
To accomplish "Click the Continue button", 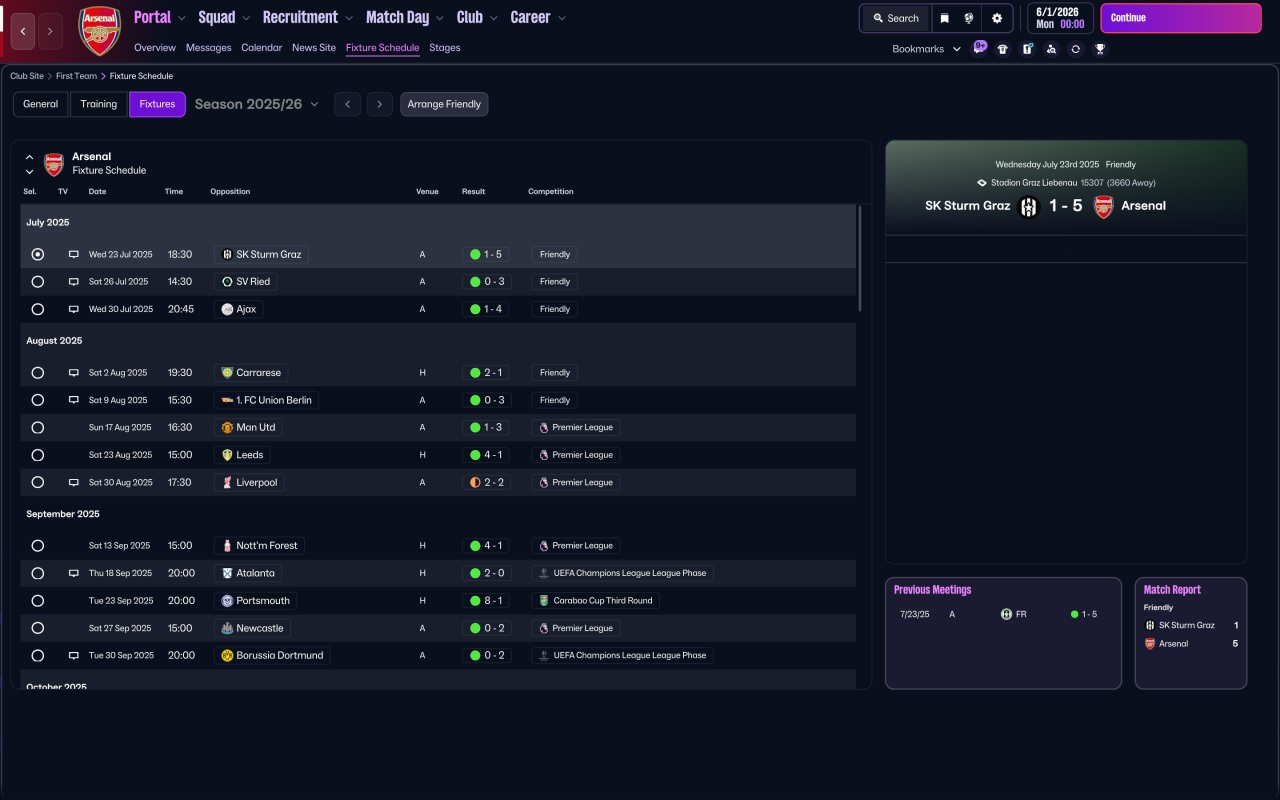I will (1181, 18).
